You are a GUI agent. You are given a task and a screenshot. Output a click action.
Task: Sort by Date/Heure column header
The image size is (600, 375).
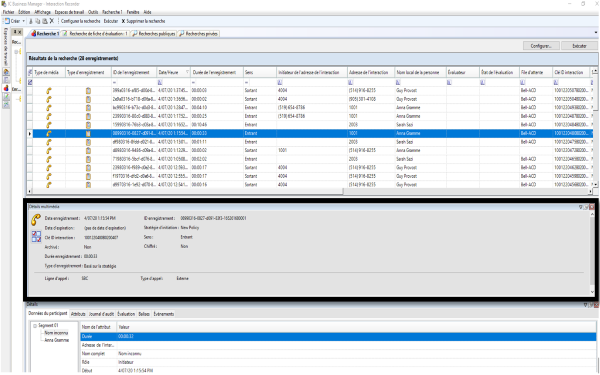173,72
